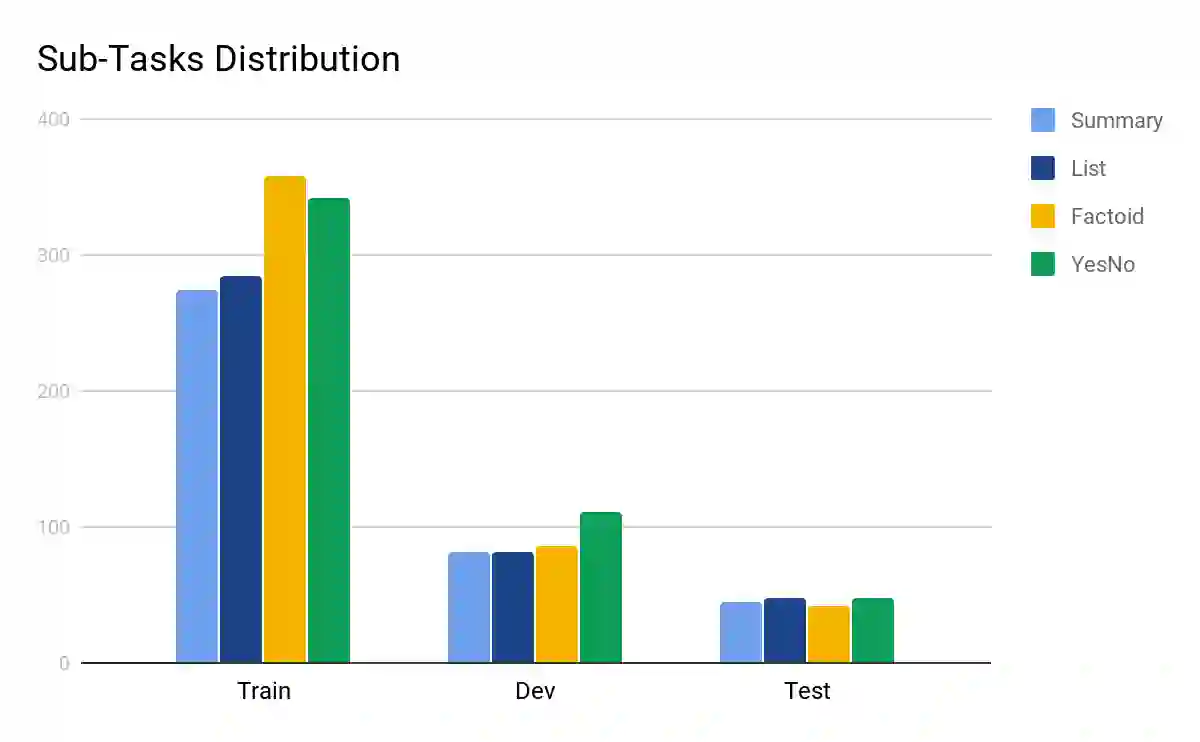Viewport: 1200px width, 742px height.
Task: Click the Test axis label
Action: point(807,691)
